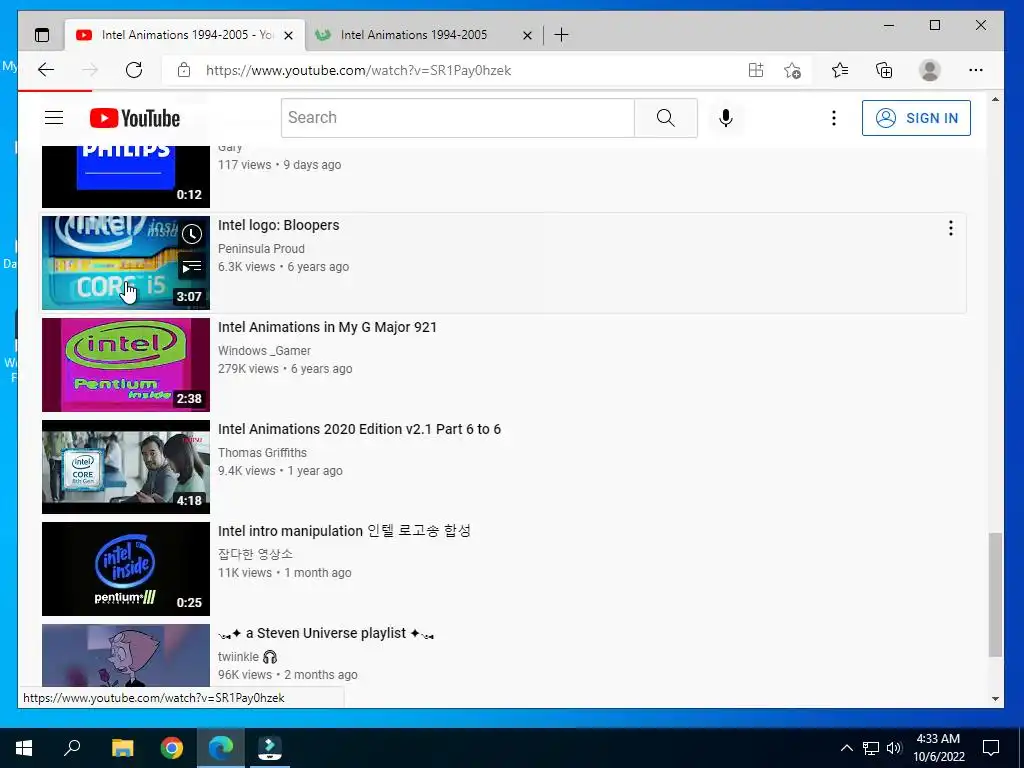Close the YouTube tab

[x=288, y=35]
